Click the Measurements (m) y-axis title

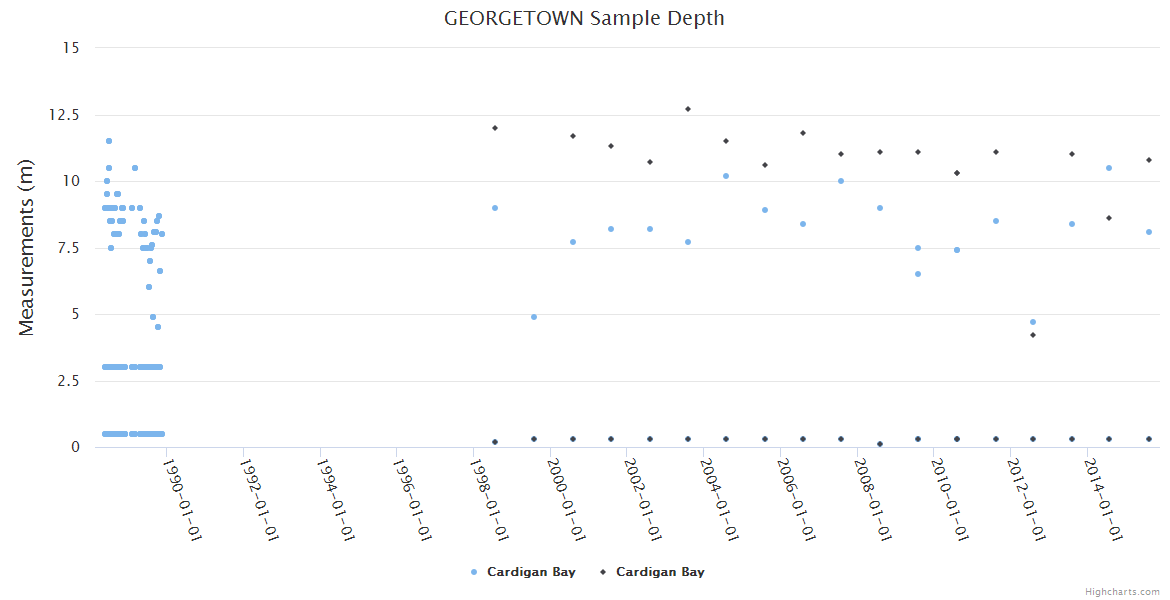(x=27, y=247)
